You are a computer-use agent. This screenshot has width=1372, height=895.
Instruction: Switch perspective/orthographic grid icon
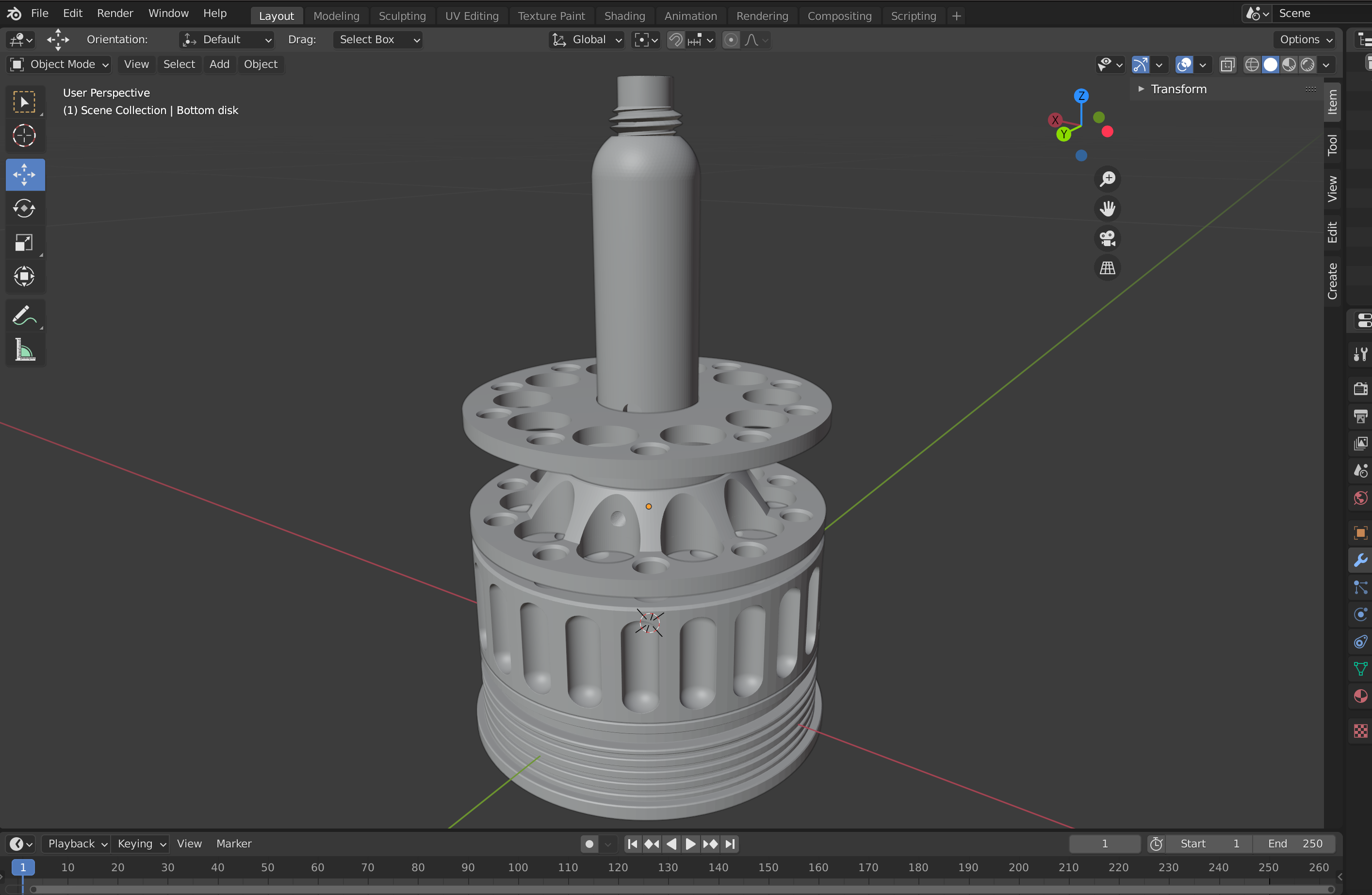[x=1107, y=267]
